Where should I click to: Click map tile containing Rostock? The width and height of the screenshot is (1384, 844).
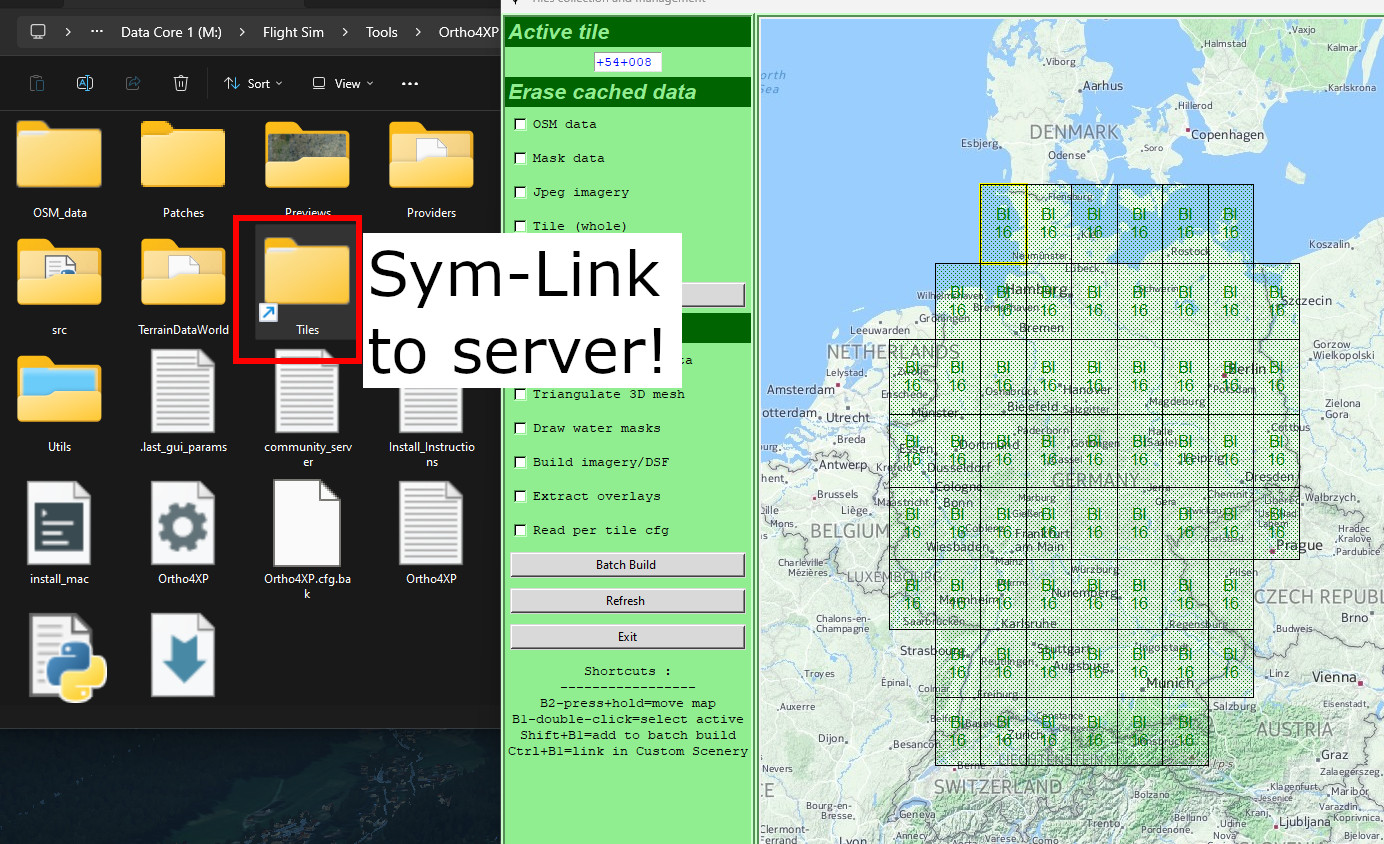[x=1185, y=224]
